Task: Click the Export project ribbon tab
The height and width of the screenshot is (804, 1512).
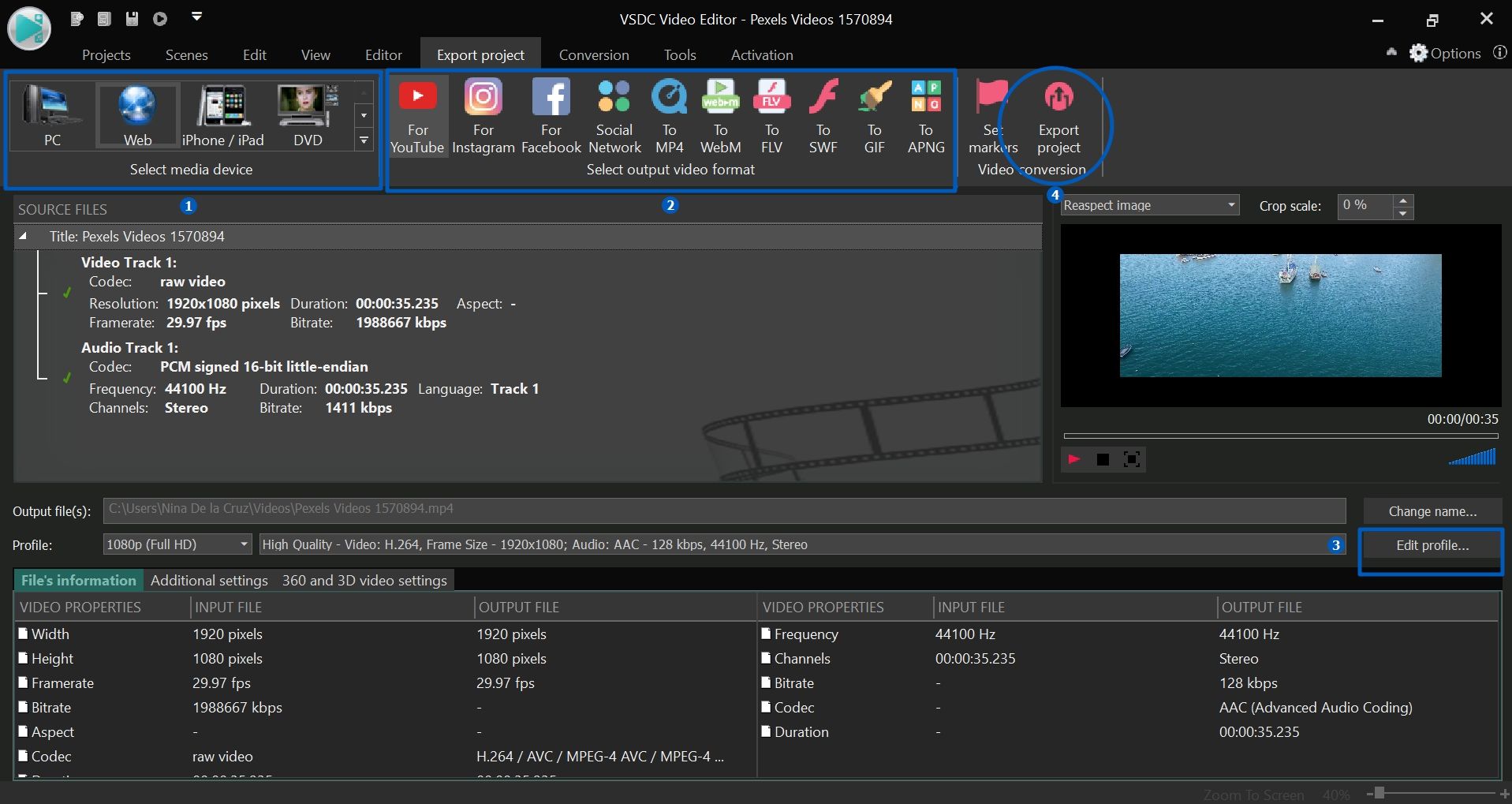Action: click(480, 54)
